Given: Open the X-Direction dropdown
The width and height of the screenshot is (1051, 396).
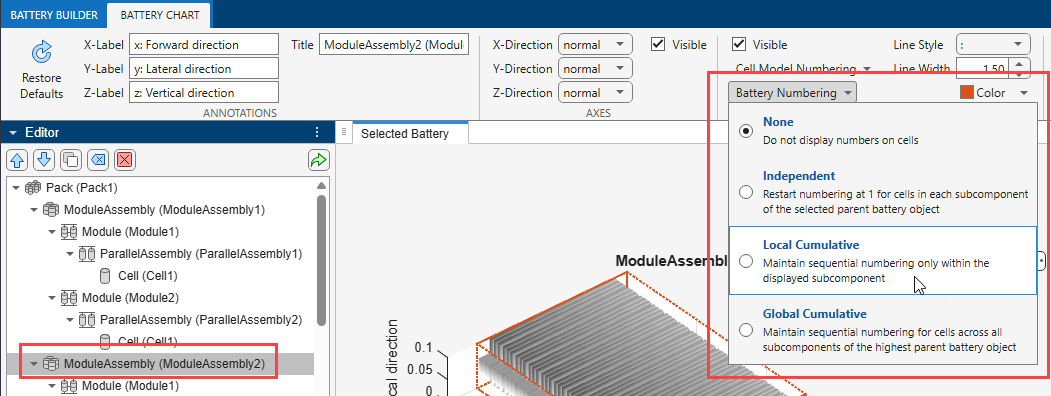Looking at the screenshot, I should coord(595,45).
